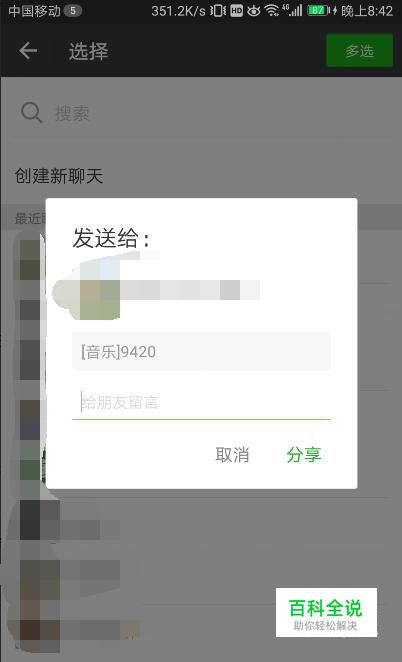Tap the notification count badge 5

[x=72, y=11]
